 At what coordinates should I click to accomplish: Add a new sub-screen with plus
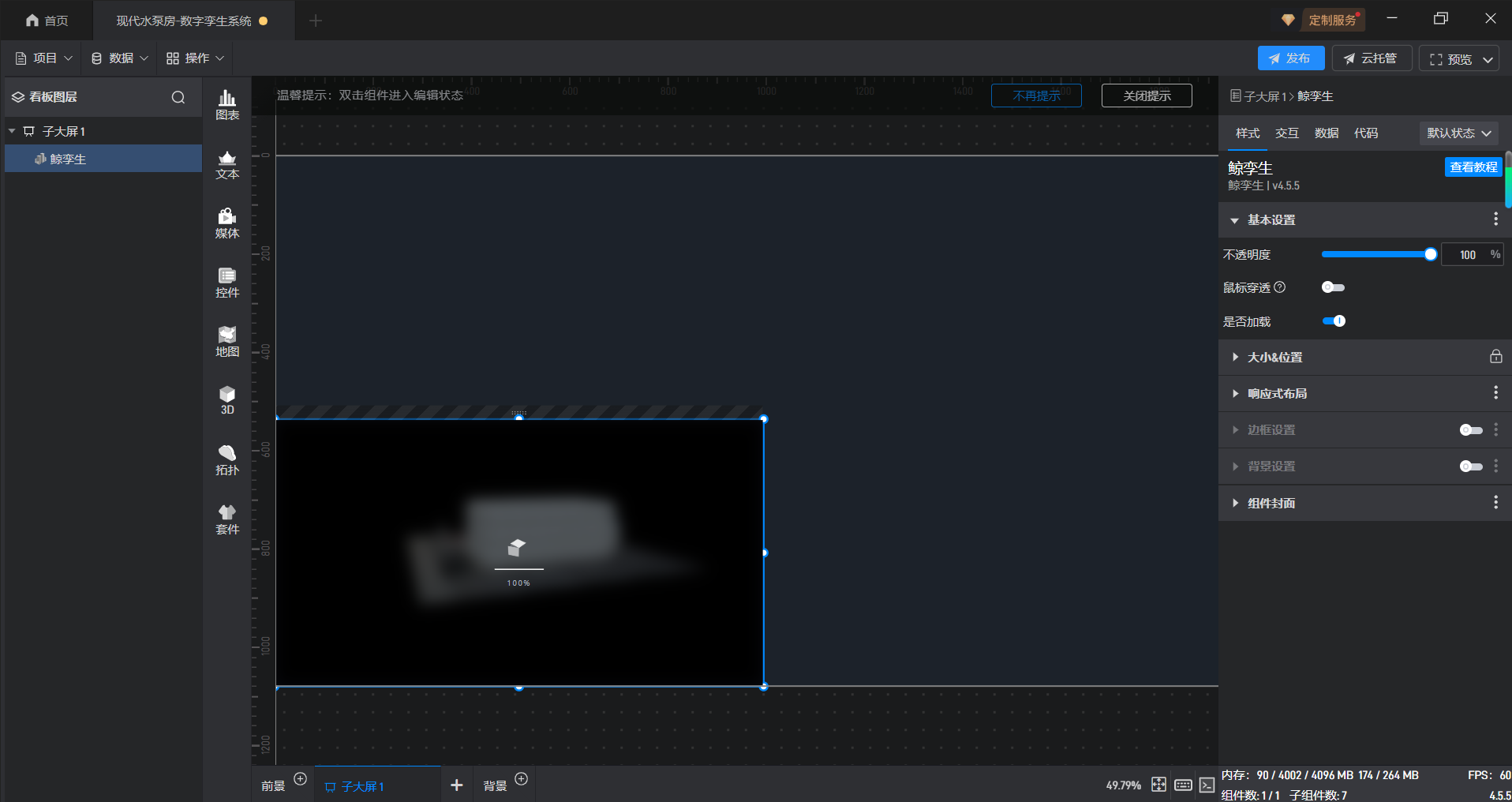[x=457, y=785]
